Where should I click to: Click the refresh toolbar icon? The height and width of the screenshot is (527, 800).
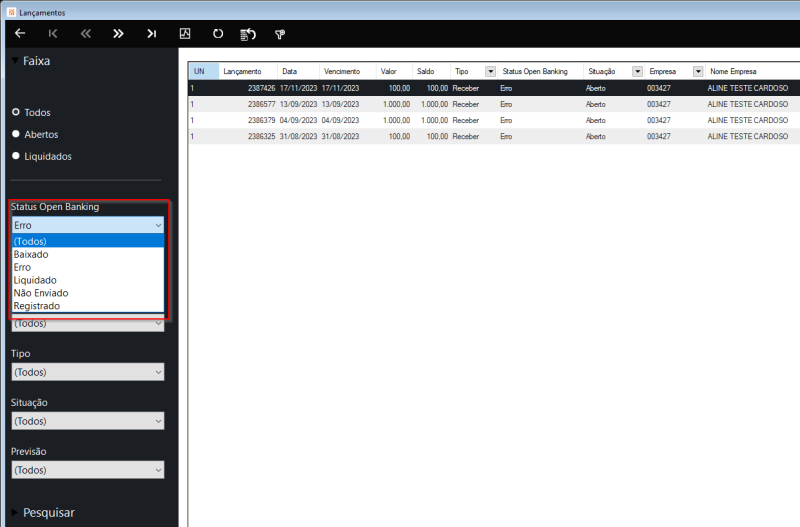coord(218,34)
